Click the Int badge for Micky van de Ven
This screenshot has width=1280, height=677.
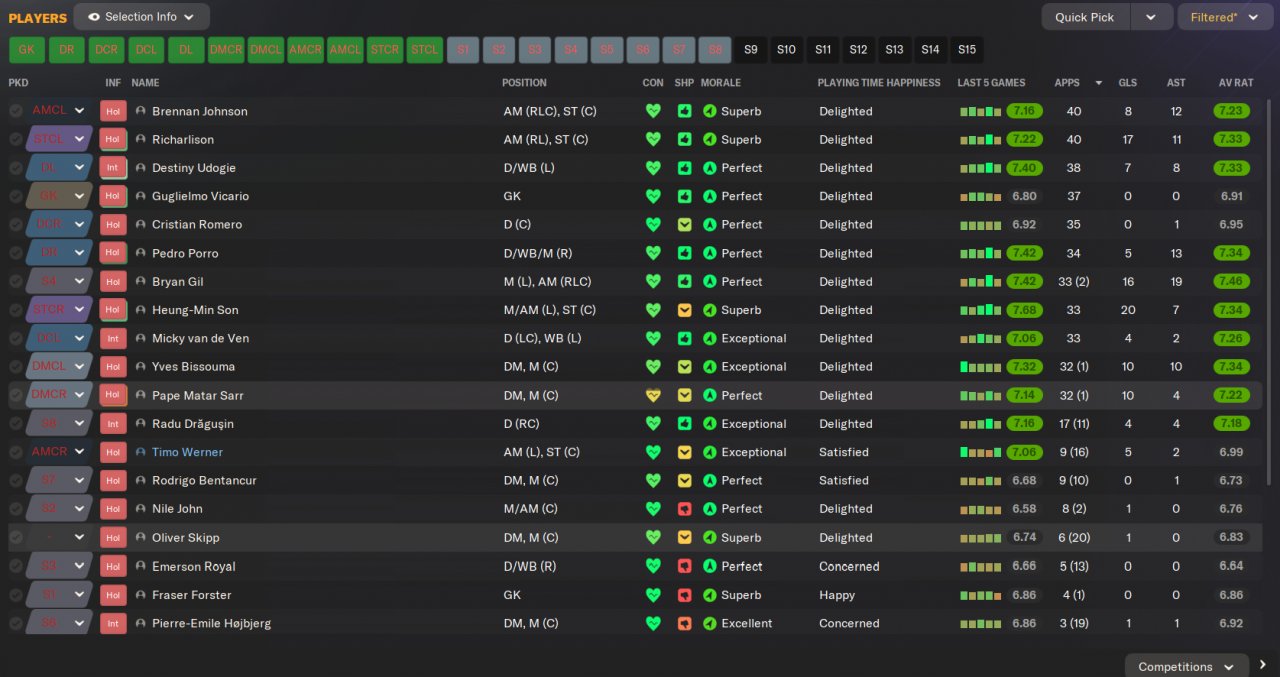113,339
